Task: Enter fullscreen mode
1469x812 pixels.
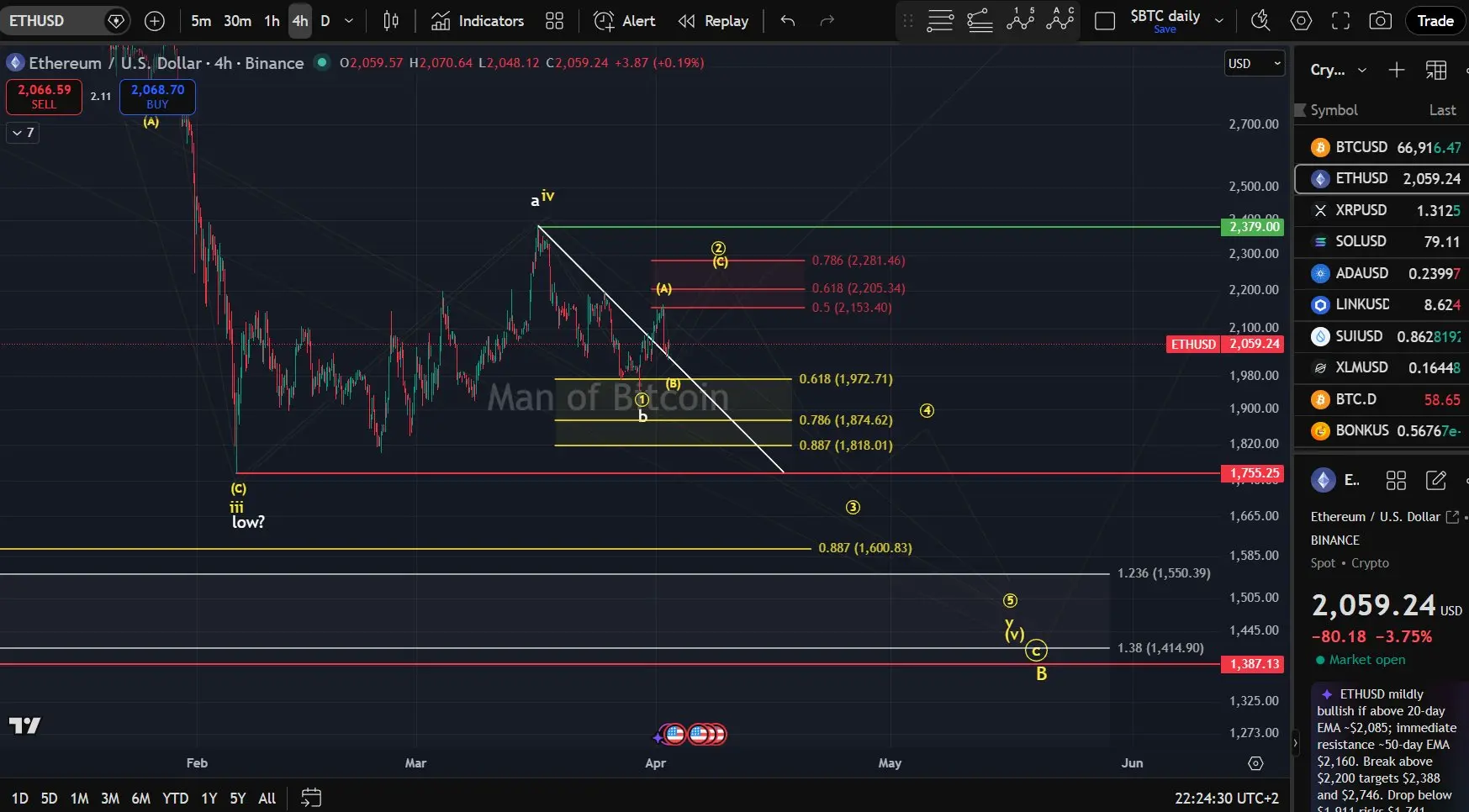Action: tap(1340, 21)
